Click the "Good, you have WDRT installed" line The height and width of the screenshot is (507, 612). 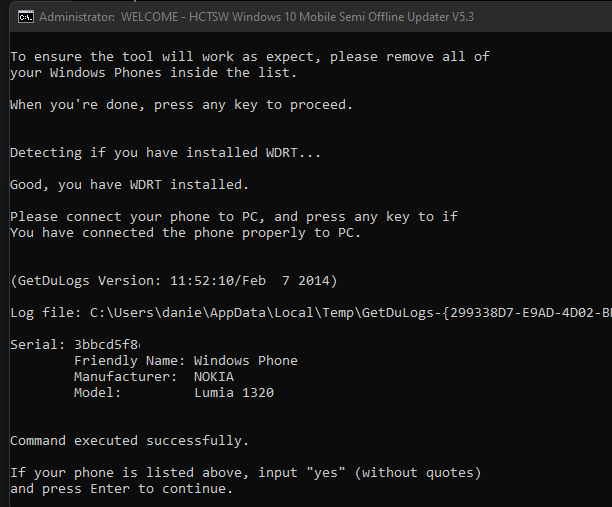[130, 185]
